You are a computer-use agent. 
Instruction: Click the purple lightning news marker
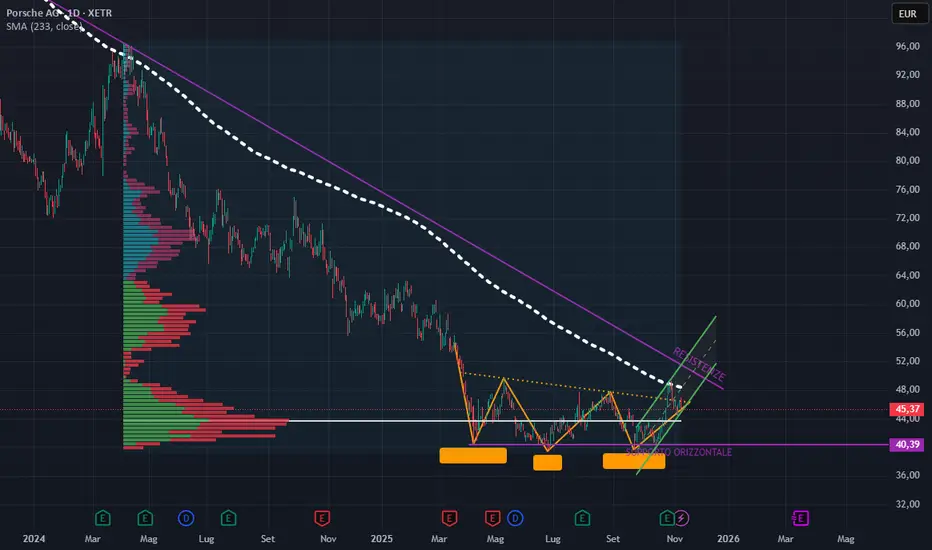pyautogui.click(x=682, y=518)
